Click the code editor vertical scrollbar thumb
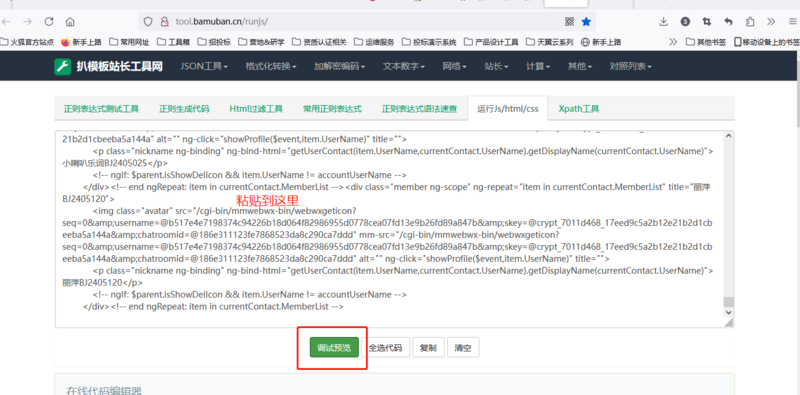This screenshot has width=800, height=395. pos(729,302)
